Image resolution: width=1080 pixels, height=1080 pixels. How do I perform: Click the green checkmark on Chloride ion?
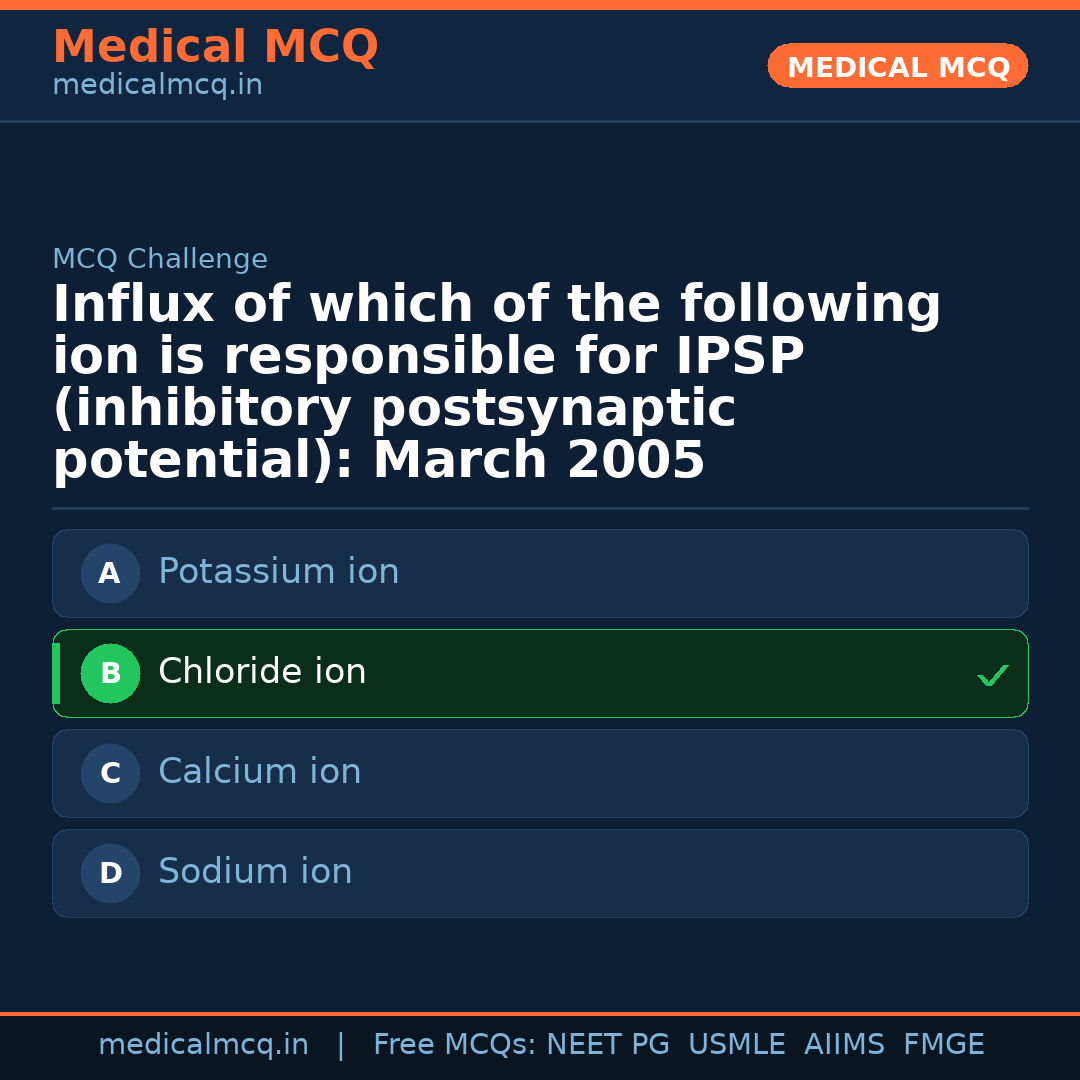(x=992, y=676)
